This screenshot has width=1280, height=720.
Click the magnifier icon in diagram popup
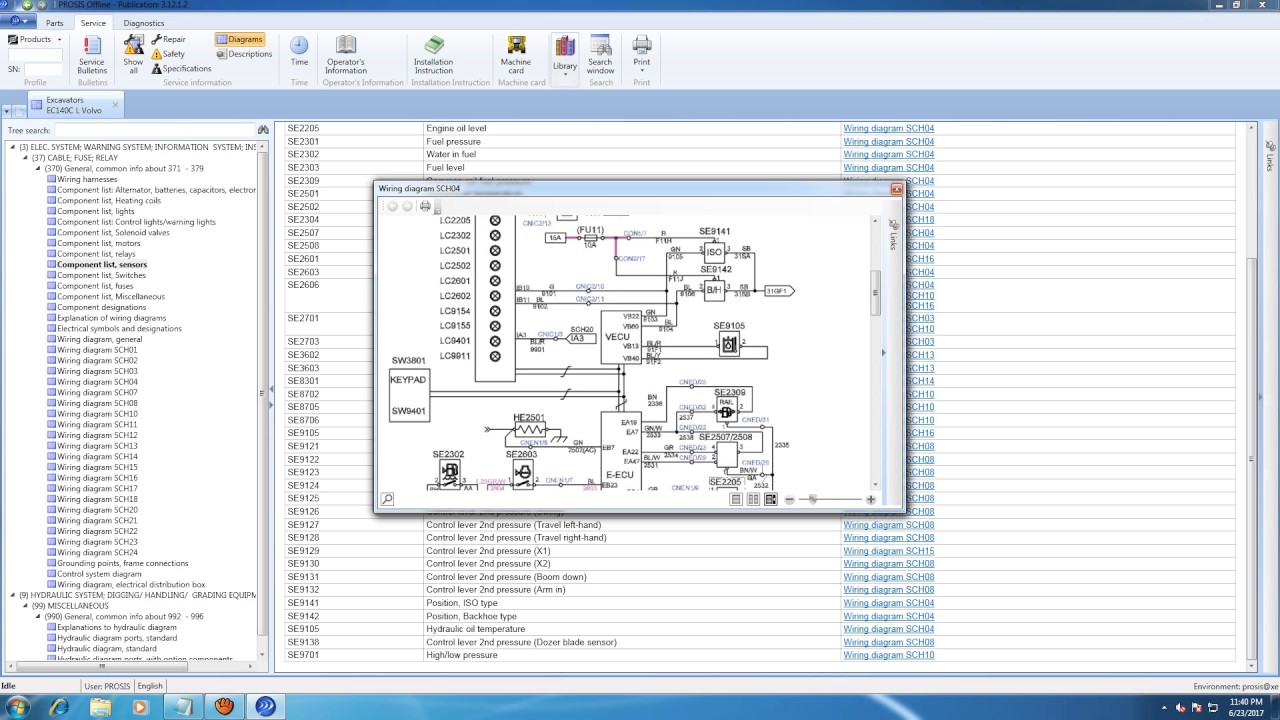[x=387, y=499]
